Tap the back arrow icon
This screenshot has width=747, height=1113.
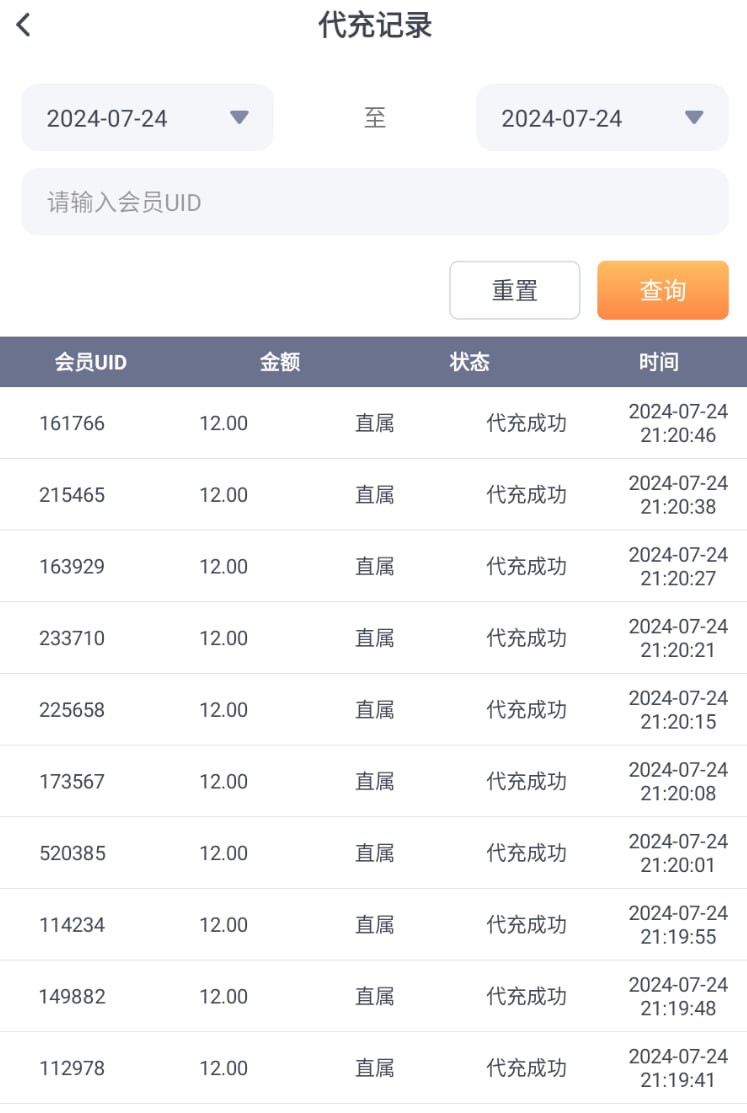[x=24, y=25]
